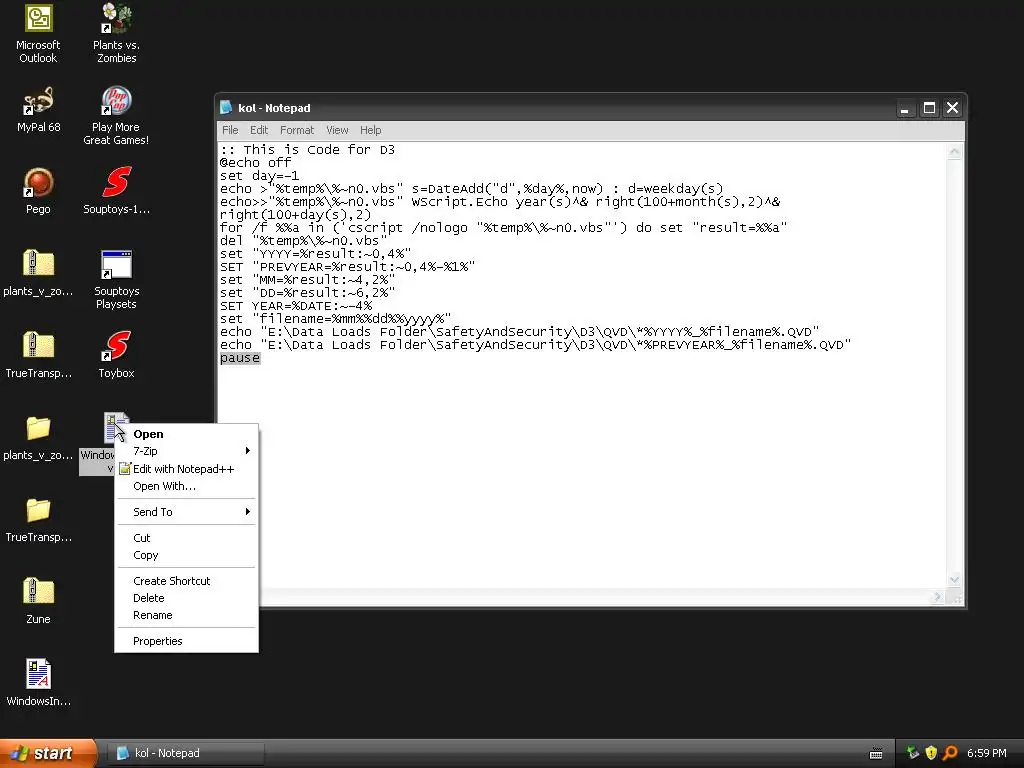Viewport: 1024px width, 768px height.
Task: Click the '@echo off' line
Action: click(x=255, y=163)
